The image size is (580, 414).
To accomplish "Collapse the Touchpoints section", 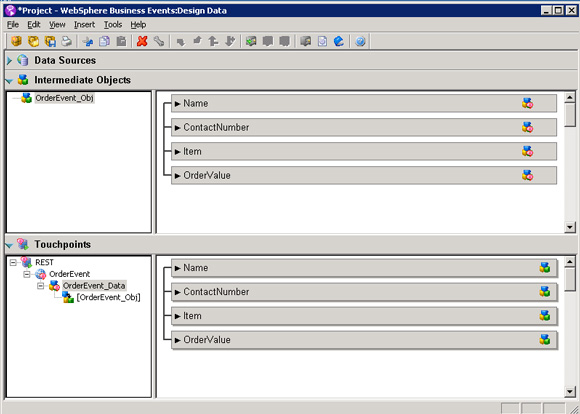I will [9, 245].
